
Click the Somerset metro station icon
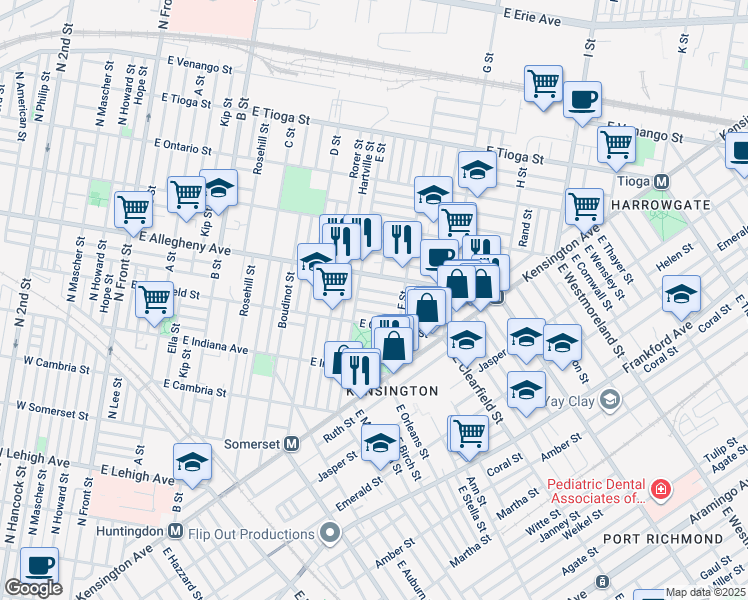pyautogui.click(x=291, y=445)
